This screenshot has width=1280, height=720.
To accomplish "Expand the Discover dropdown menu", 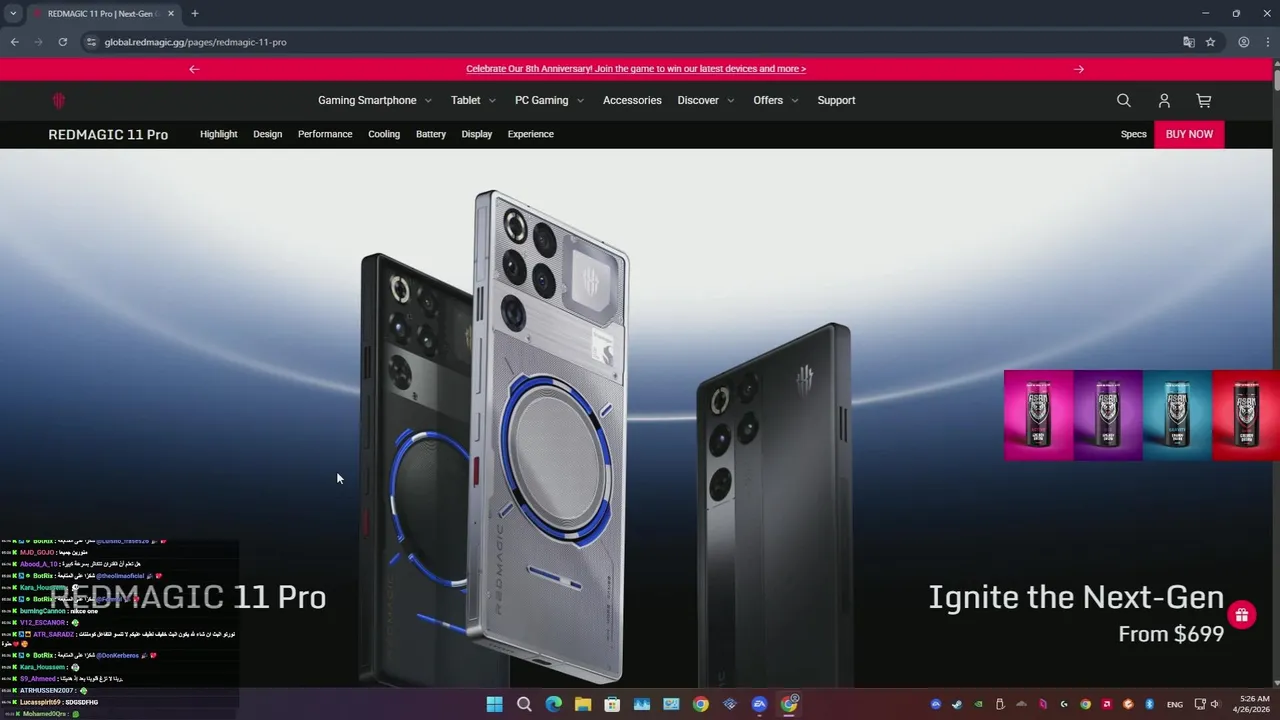I will pyautogui.click(x=706, y=100).
